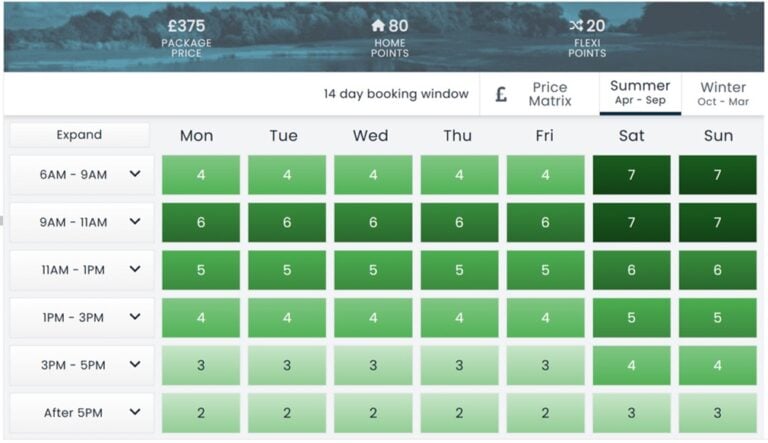Screen dimensions: 768x443
Task: Click the home icon beside Home Points
Action: (378, 25)
